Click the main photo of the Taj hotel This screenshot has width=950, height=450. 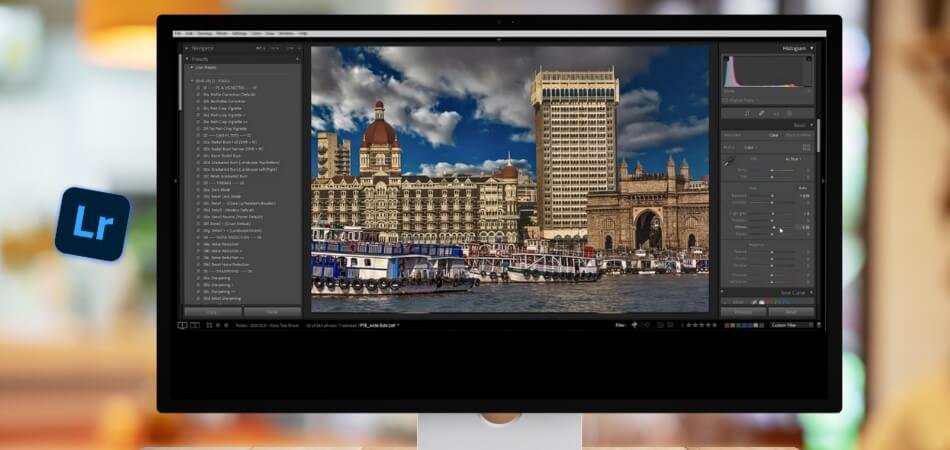point(510,179)
